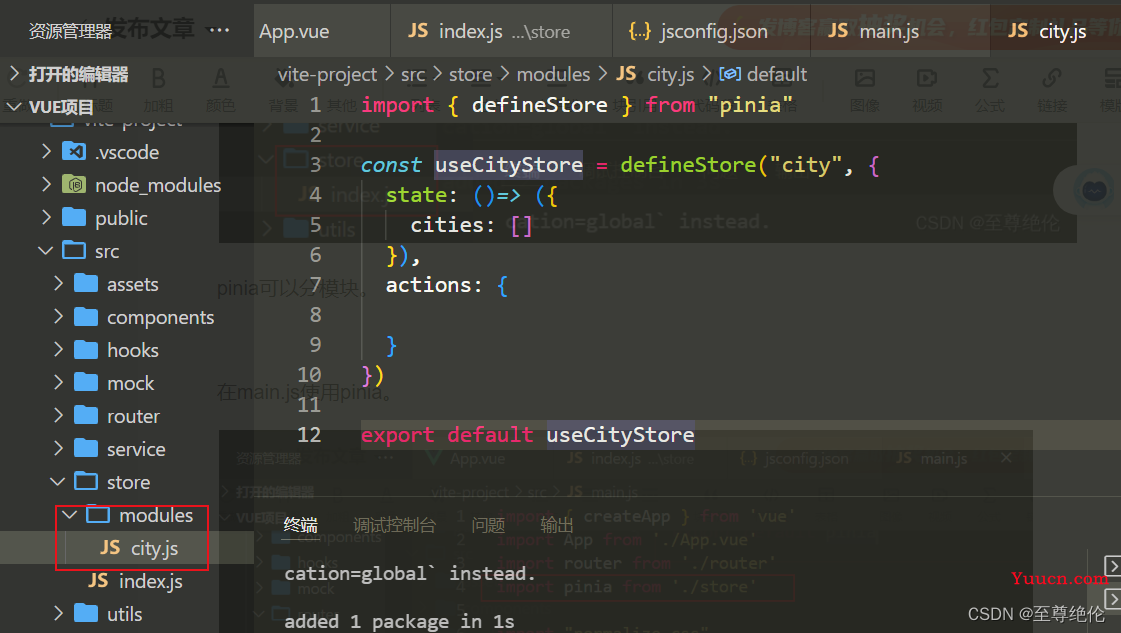The height and width of the screenshot is (633, 1121).
Task: Open the 调试控制台 panel tab
Action: tap(394, 526)
